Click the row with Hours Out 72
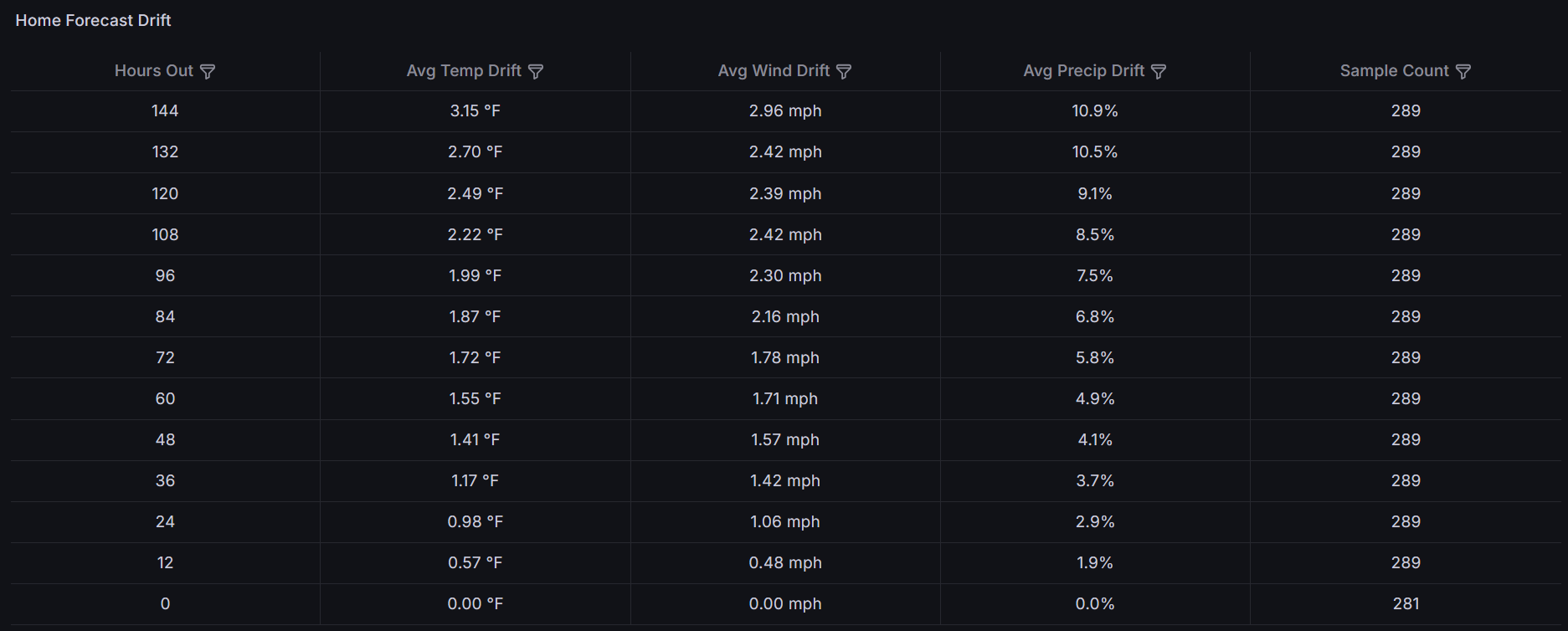The width and height of the screenshot is (1568, 631). point(165,357)
